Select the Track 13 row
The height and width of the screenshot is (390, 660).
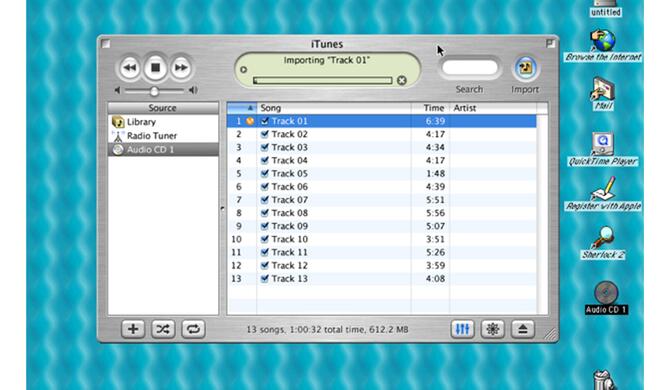(x=382, y=279)
